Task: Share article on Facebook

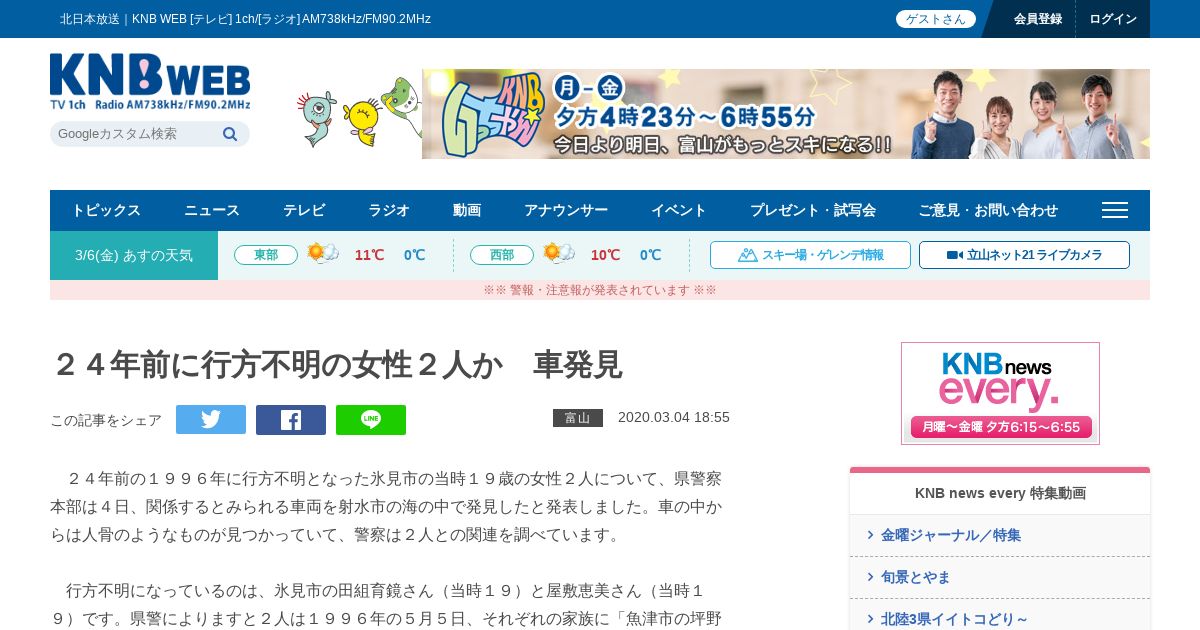Action: (x=291, y=420)
